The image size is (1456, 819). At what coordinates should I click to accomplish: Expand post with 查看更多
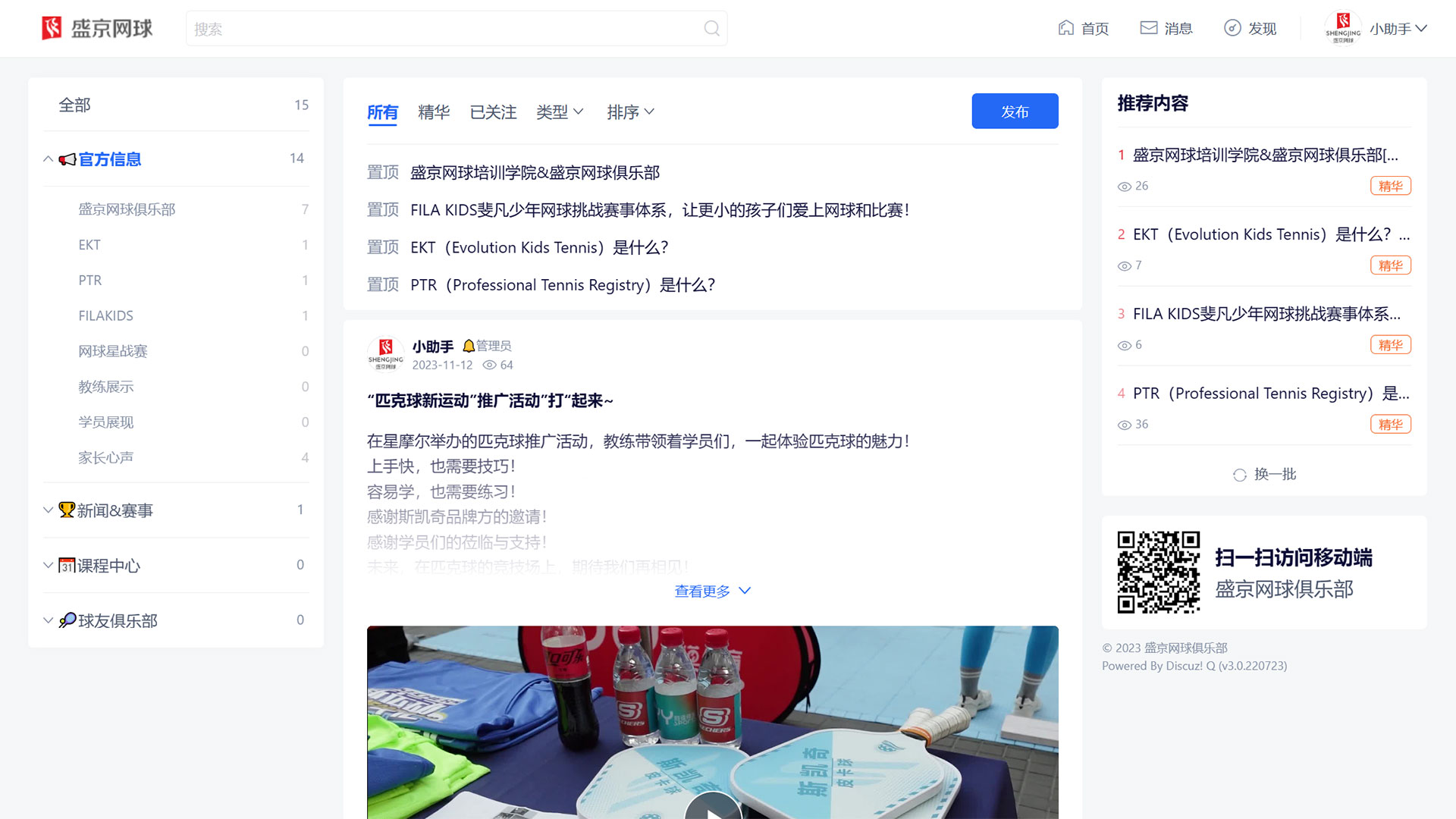point(713,591)
